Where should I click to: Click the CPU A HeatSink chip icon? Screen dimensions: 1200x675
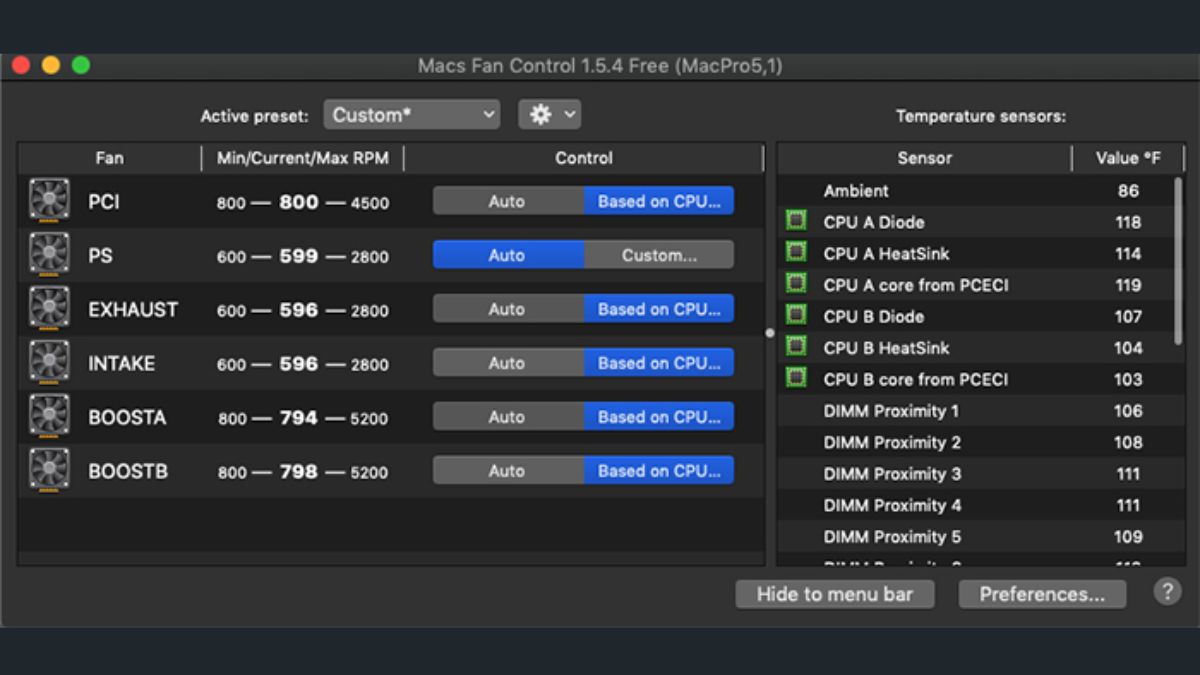(x=796, y=252)
